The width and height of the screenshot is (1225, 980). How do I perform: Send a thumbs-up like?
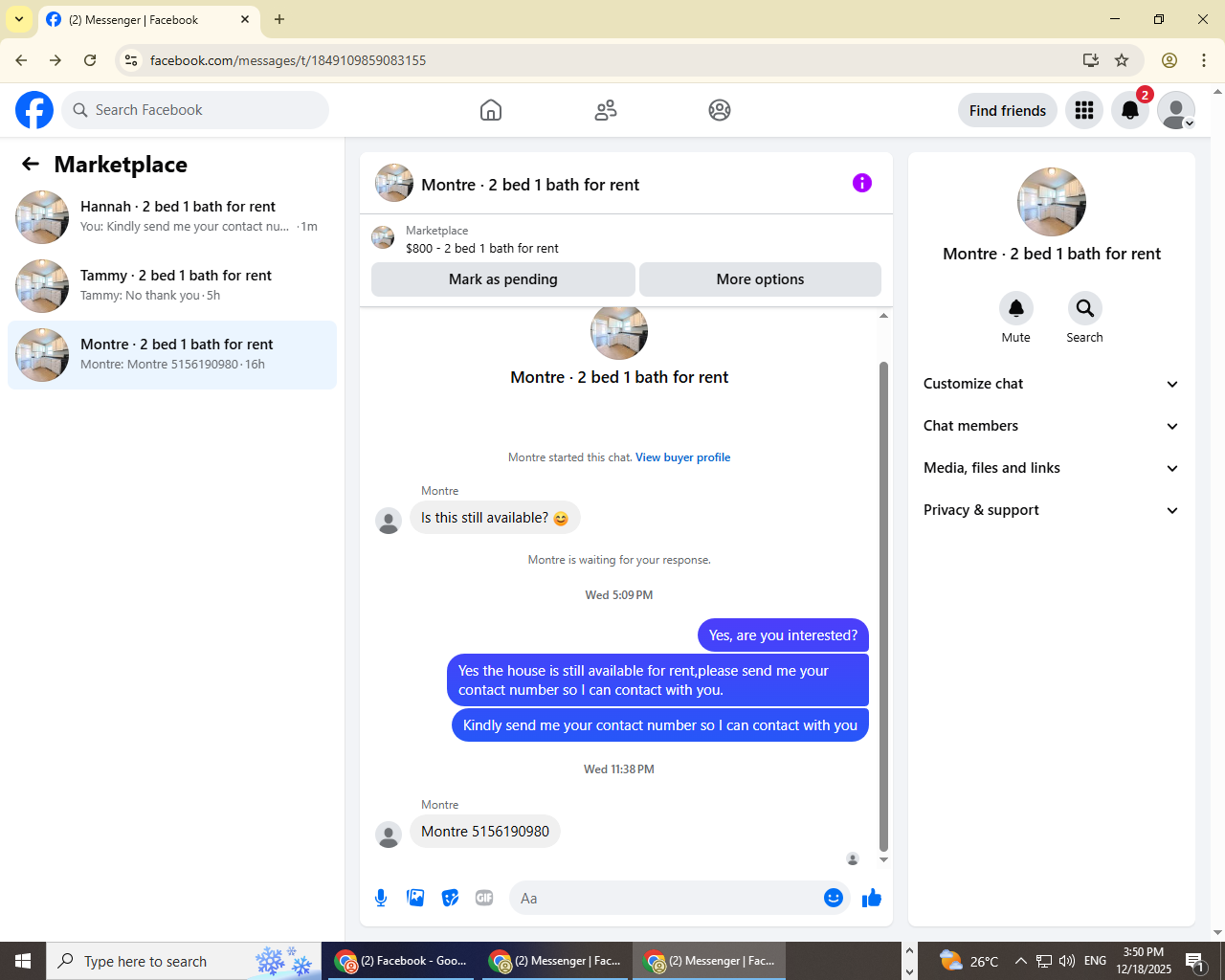pyautogui.click(x=872, y=898)
